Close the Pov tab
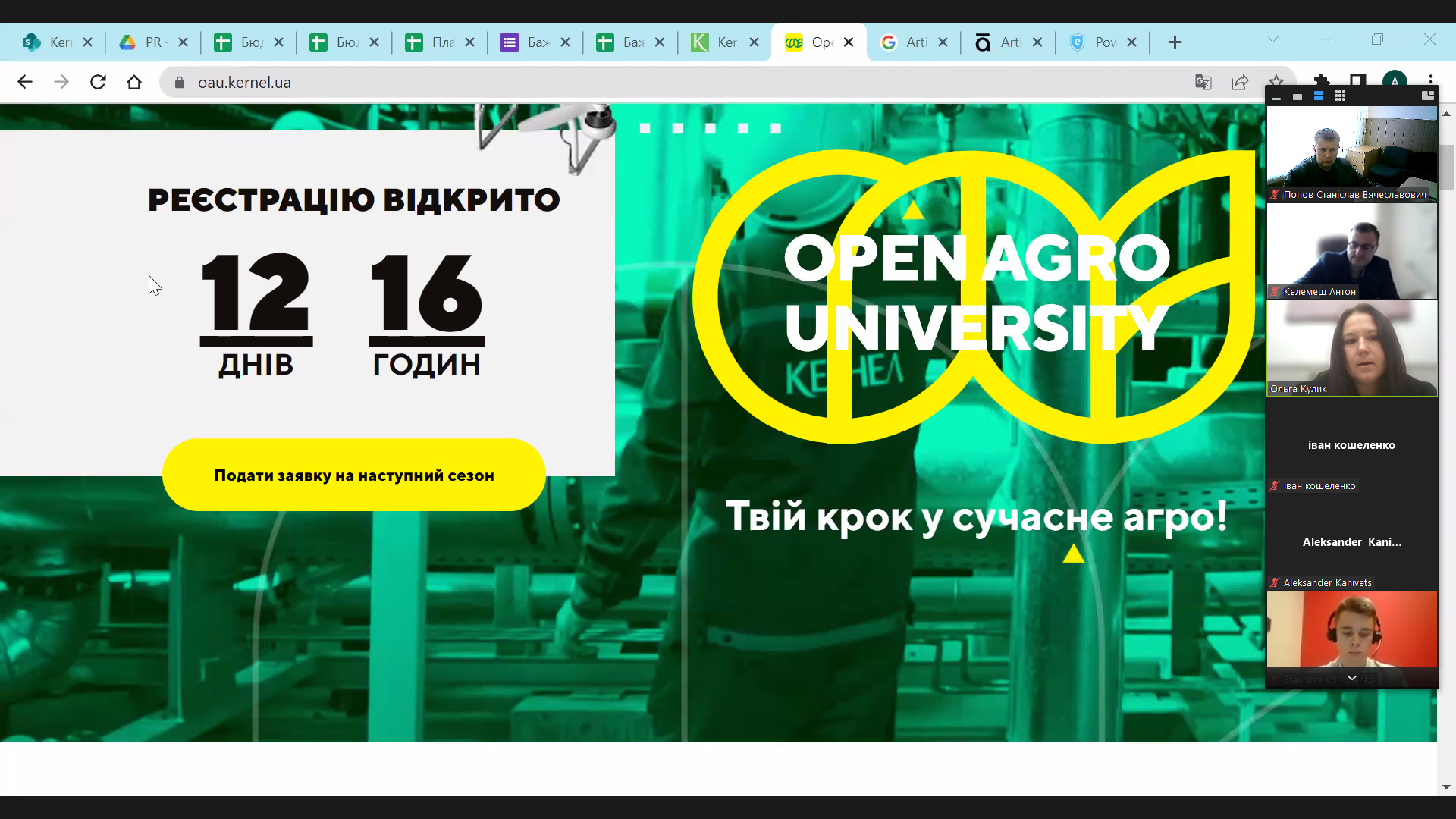This screenshot has width=1456, height=819. pos(1131,42)
